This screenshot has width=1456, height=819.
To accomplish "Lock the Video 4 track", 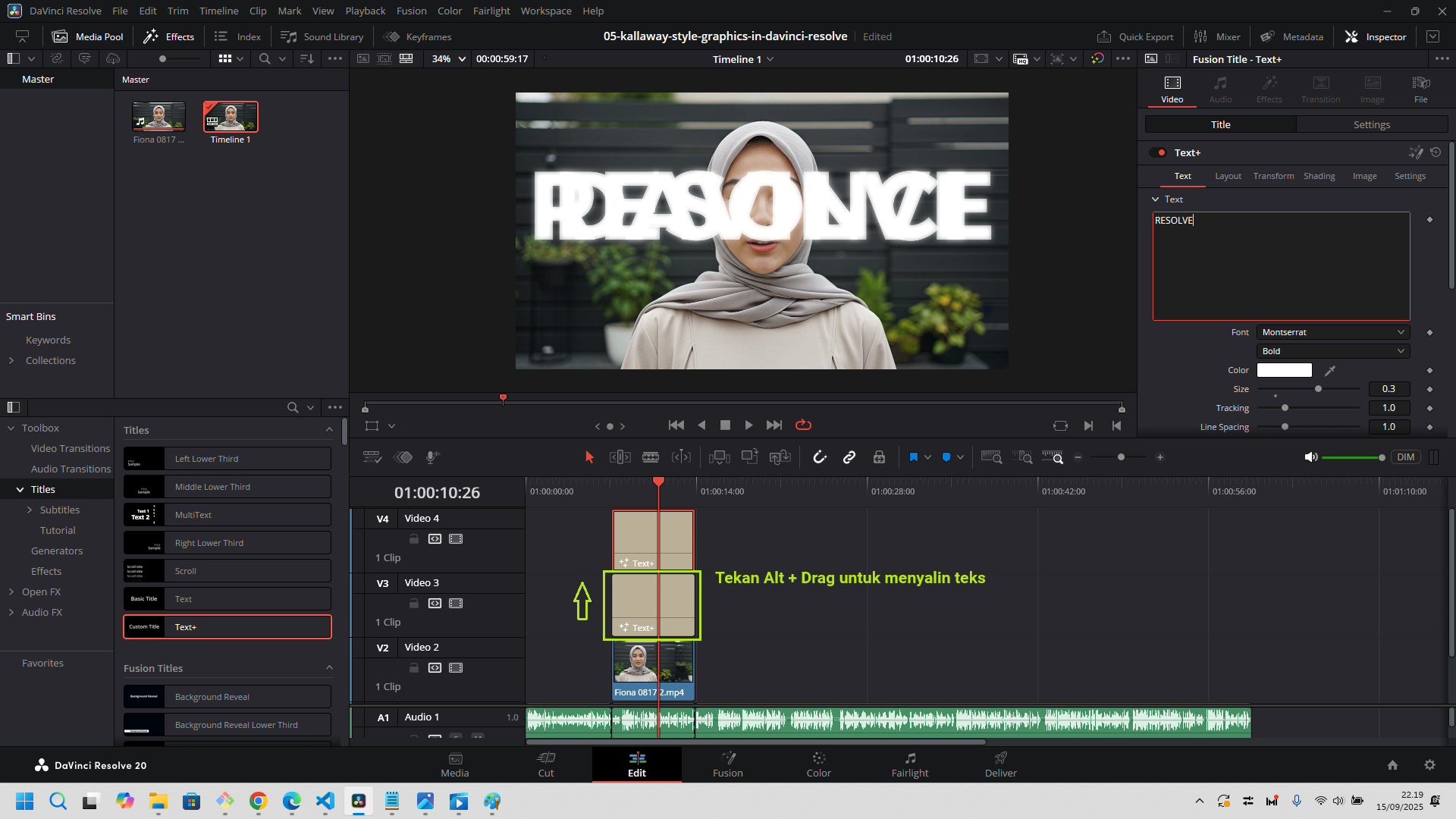I will [414, 539].
